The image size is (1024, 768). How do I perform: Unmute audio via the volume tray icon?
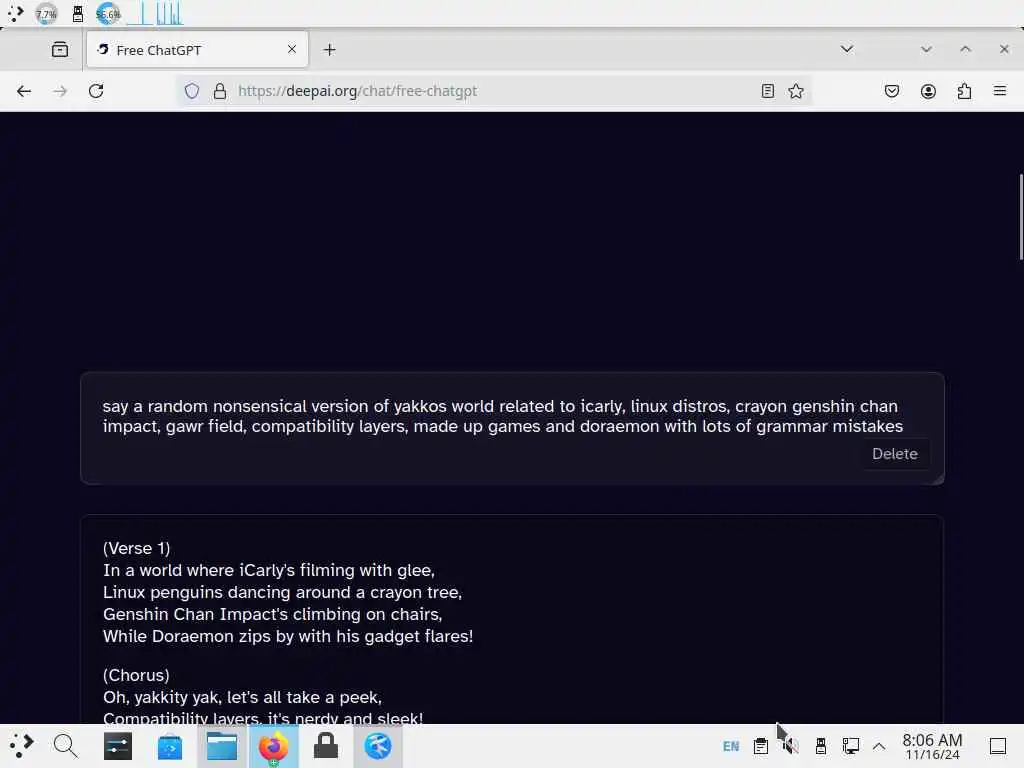(x=790, y=746)
